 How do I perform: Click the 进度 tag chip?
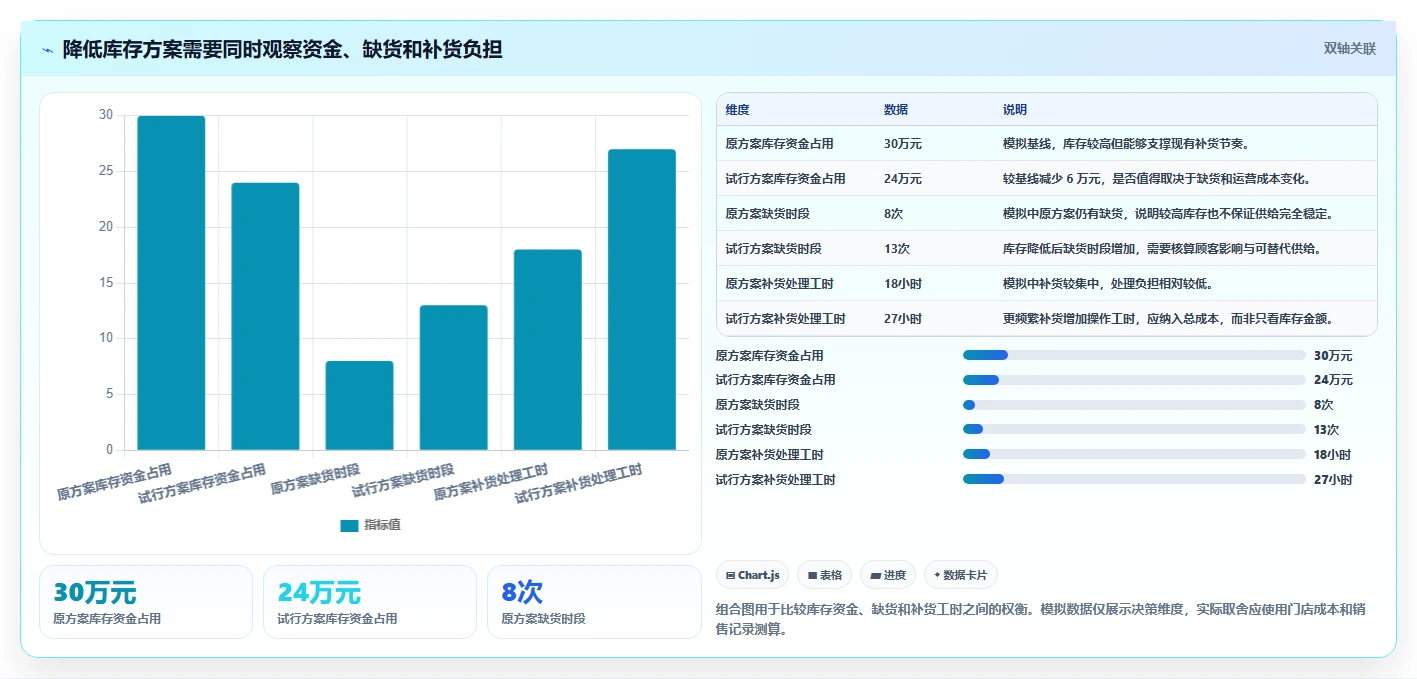[888, 575]
